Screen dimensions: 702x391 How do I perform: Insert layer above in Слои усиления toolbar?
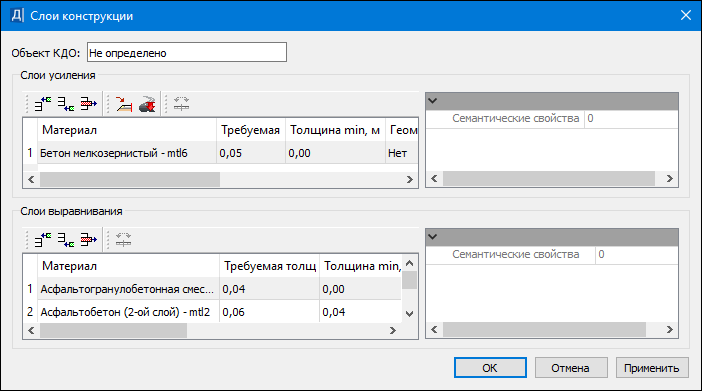pyautogui.click(x=43, y=104)
